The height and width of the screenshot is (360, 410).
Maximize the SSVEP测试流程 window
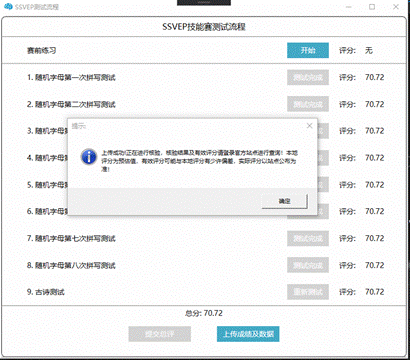372,7
